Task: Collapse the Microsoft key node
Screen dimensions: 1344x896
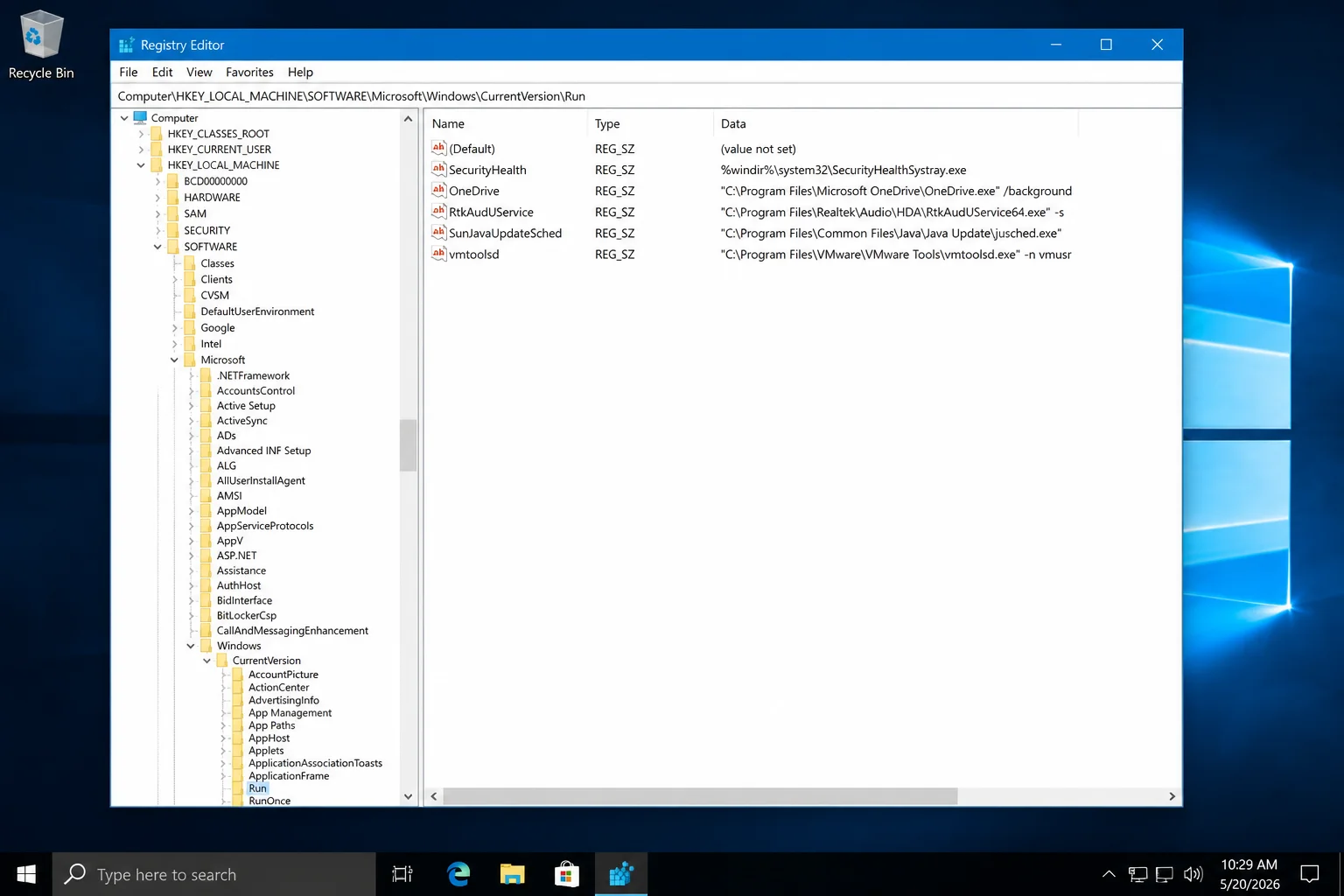Action: [x=174, y=360]
